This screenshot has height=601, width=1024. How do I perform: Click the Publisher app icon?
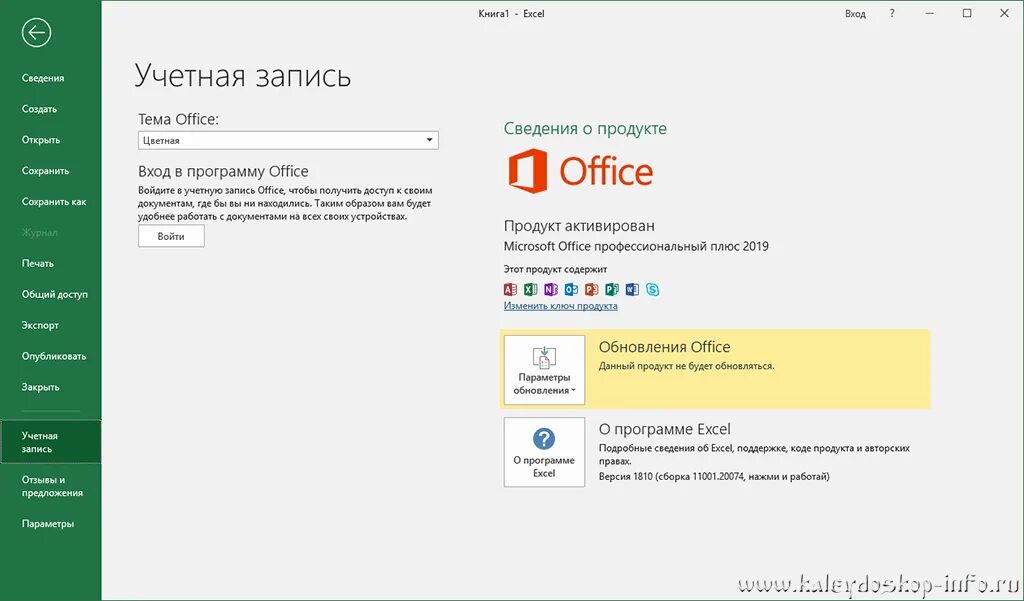point(611,289)
